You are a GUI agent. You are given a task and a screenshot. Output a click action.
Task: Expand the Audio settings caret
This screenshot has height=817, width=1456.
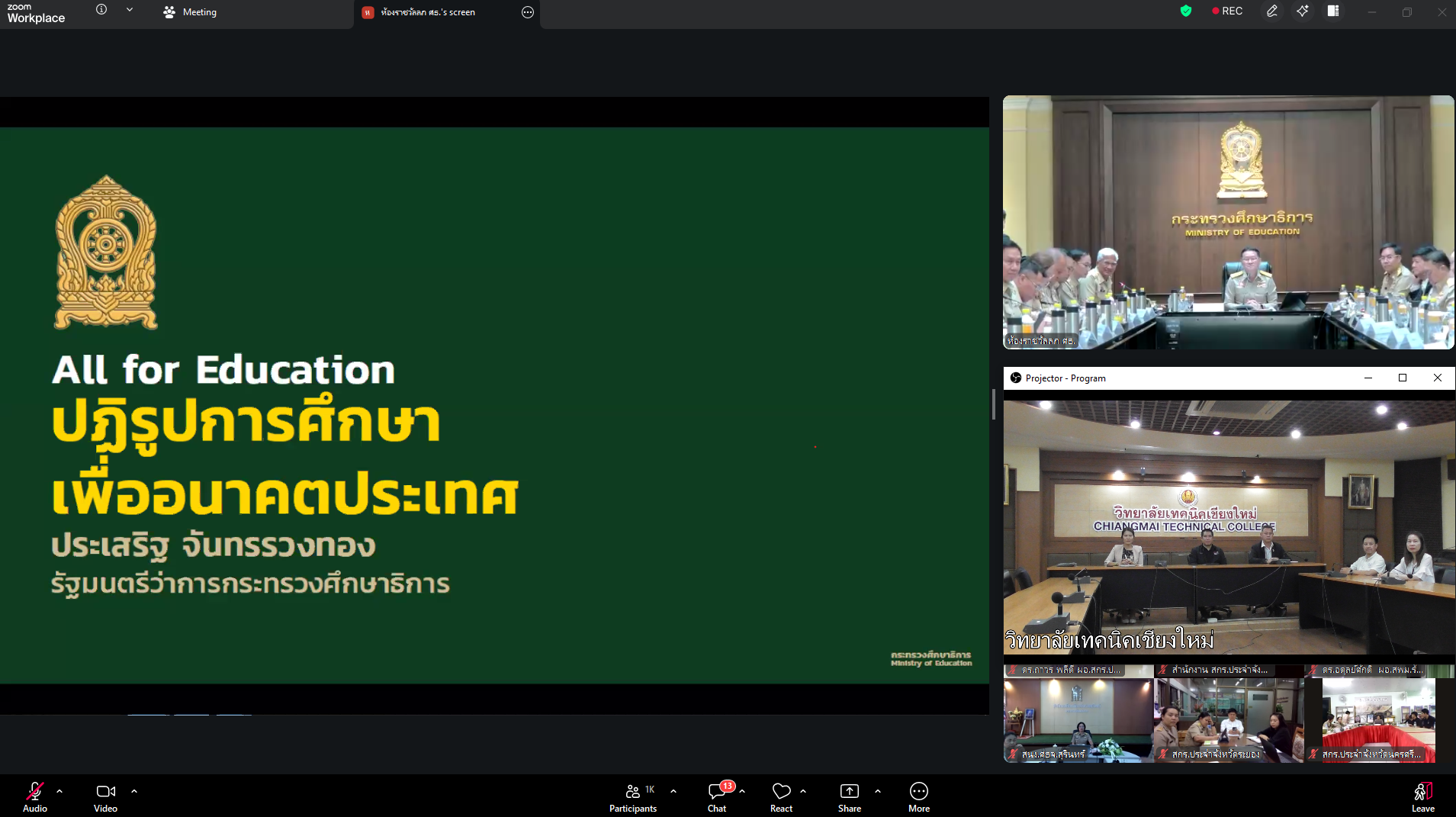(59, 791)
